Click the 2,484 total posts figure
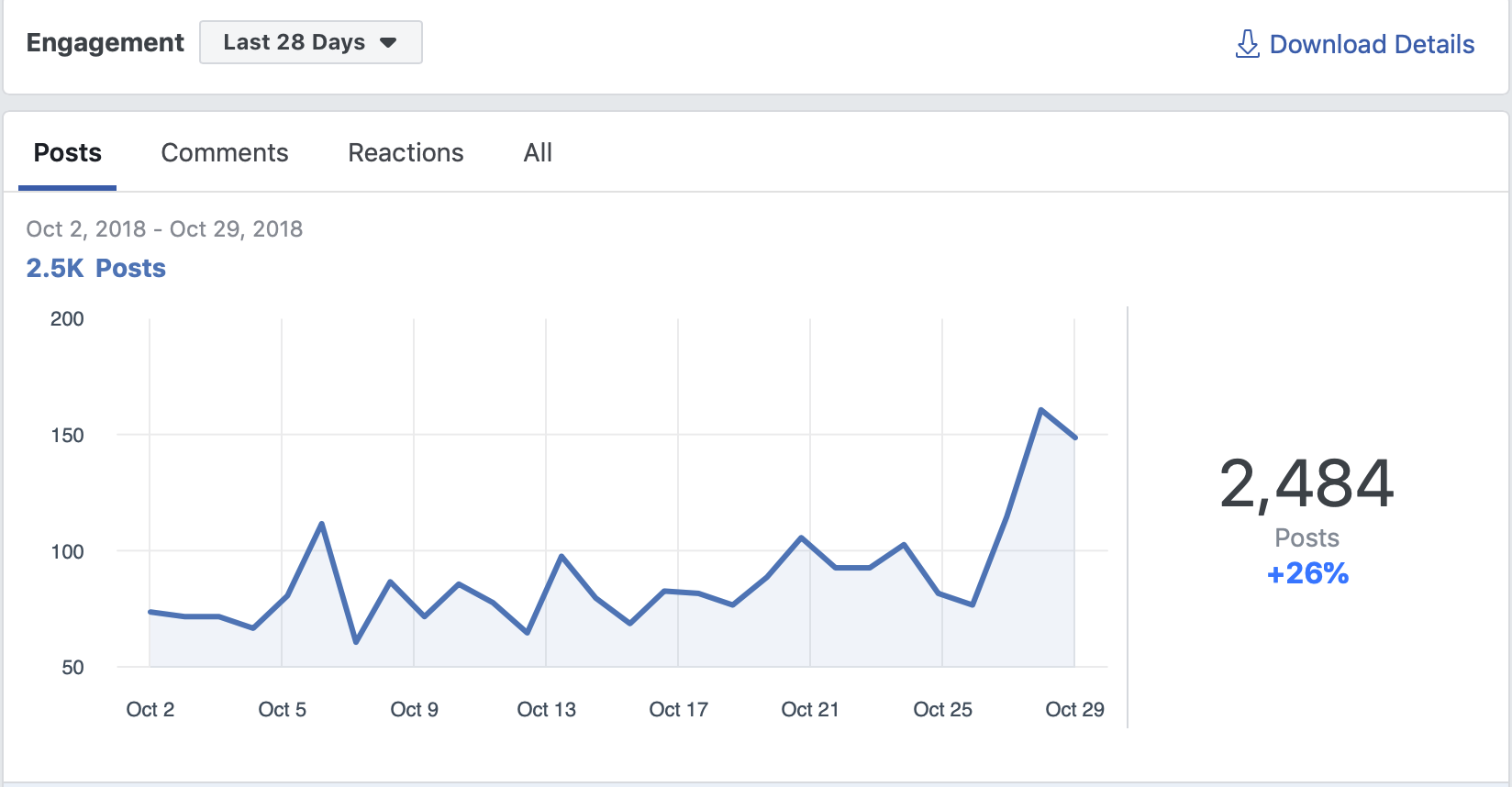This screenshot has width=1512, height=787. click(x=1306, y=483)
